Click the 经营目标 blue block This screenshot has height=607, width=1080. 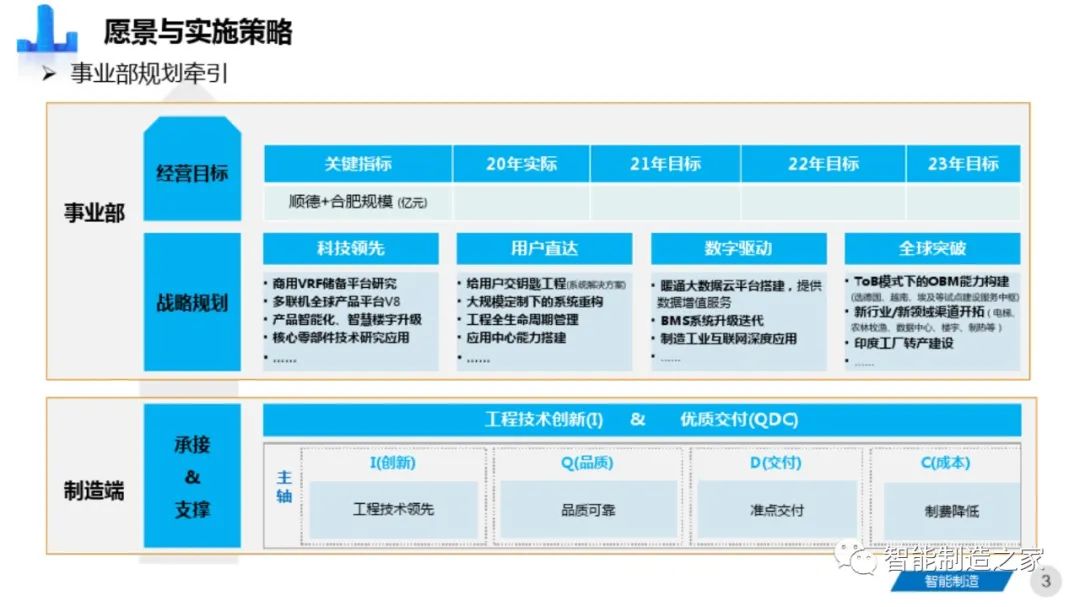coord(192,169)
